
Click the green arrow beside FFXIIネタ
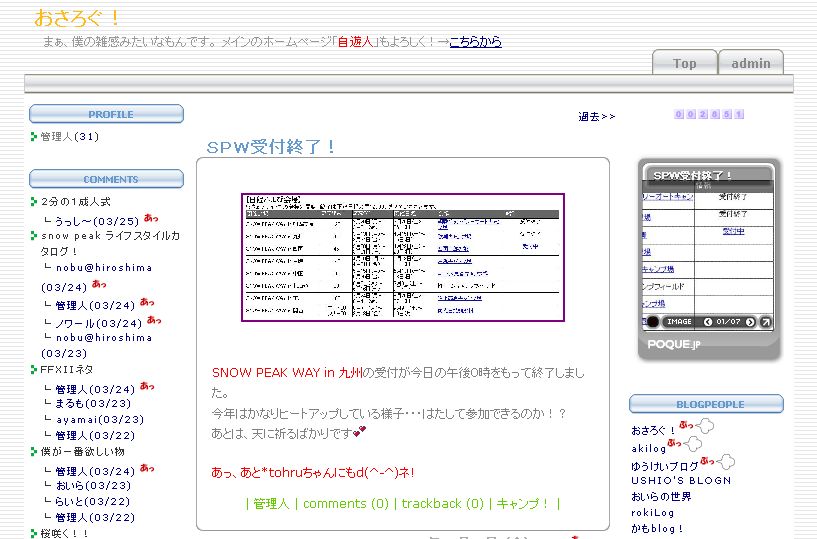tap(34, 370)
